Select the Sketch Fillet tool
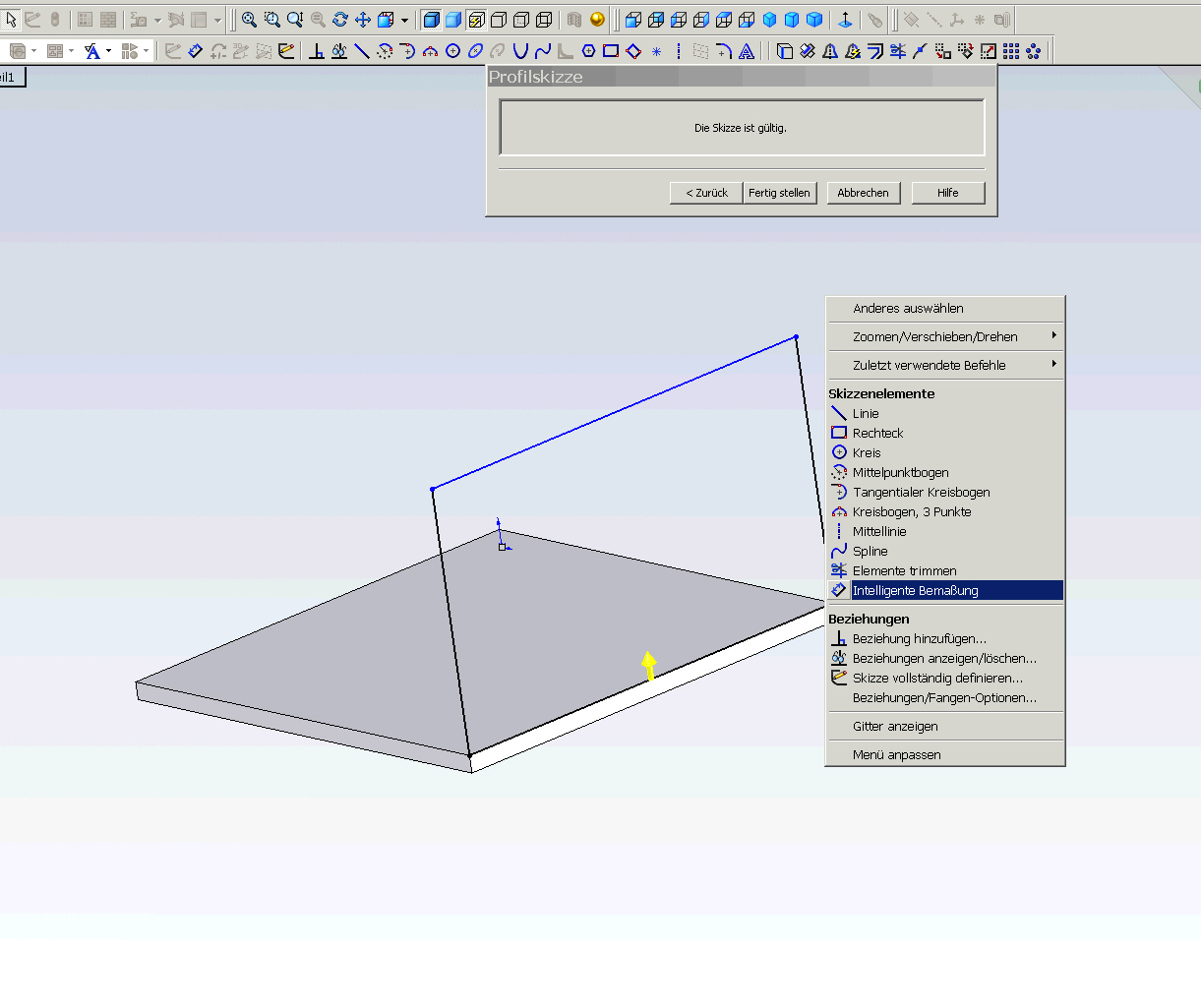The height and width of the screenshot is (1008, 1201). [724, 50]
